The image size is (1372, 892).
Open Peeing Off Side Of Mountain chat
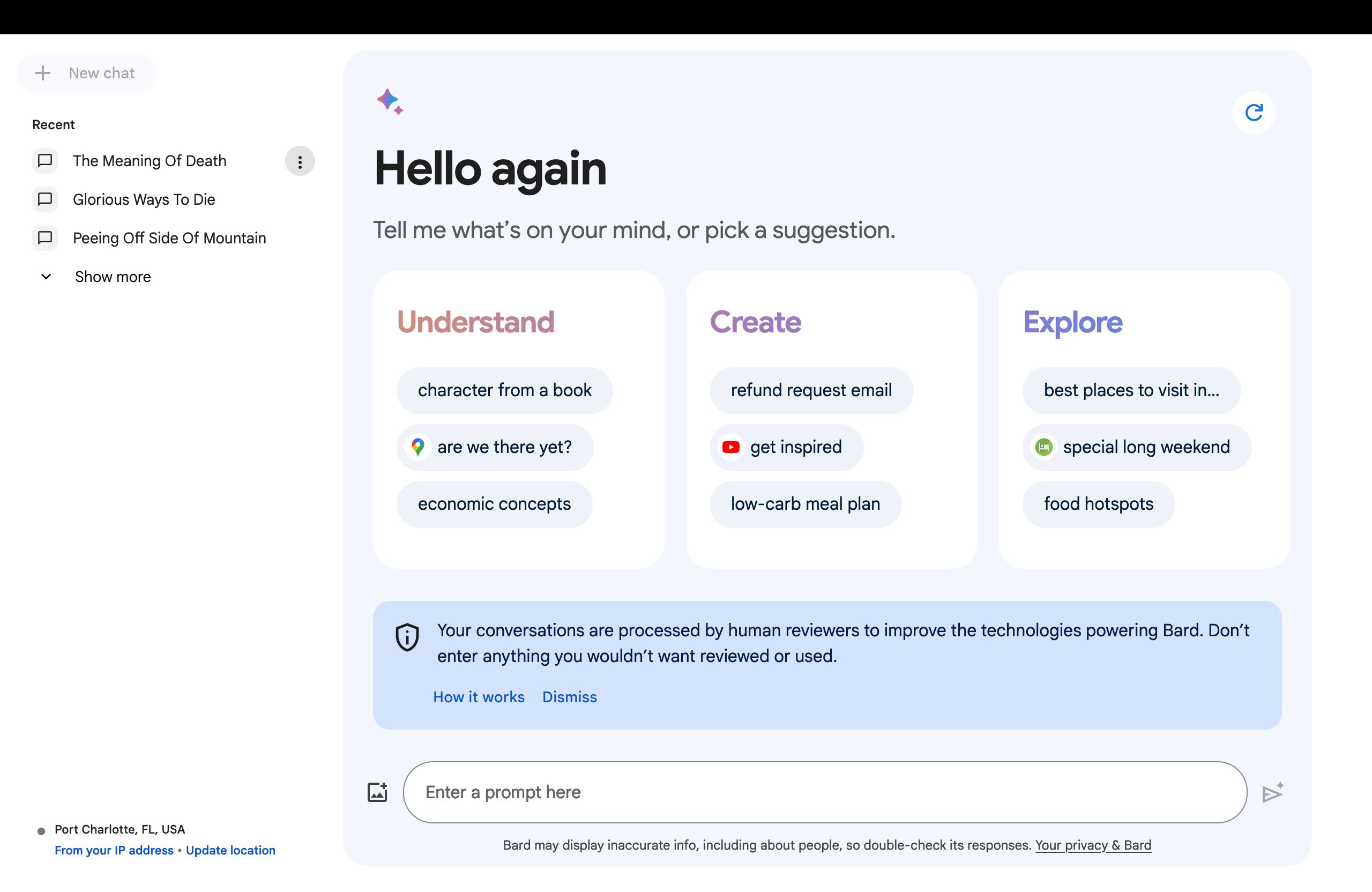tap(169, 238)
